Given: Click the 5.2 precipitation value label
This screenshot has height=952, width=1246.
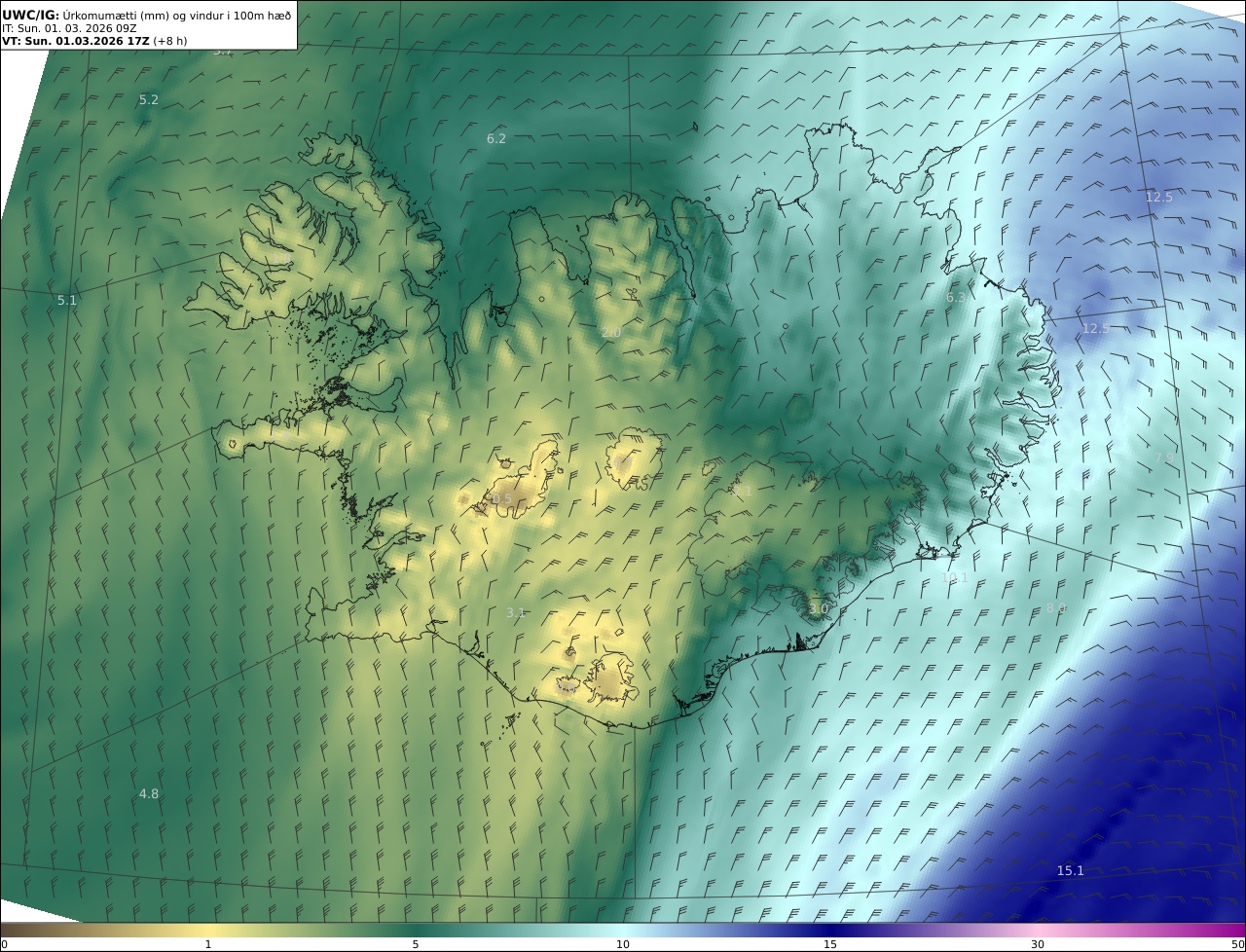Looking at the screenshot, I should tap(149, 99).
